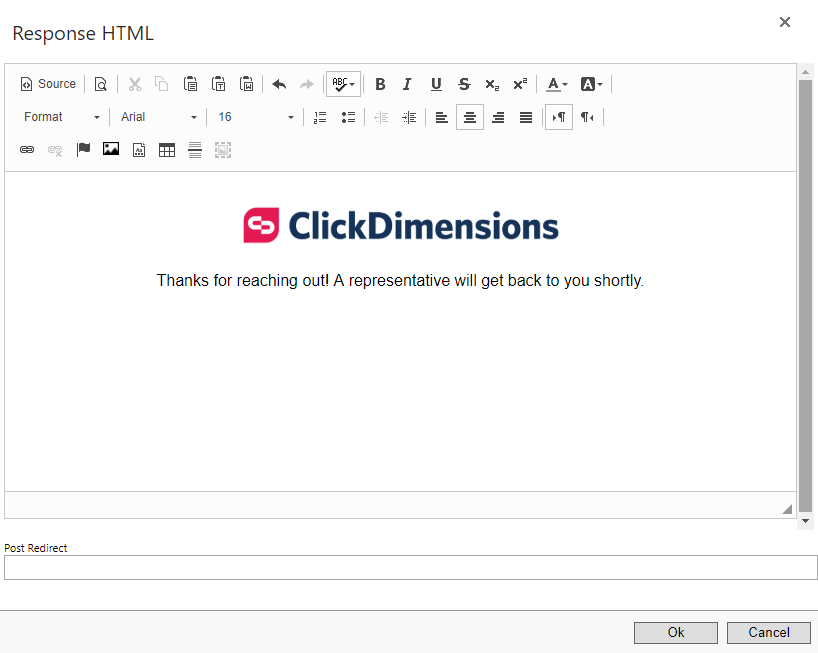Click the vertical scrollbar thumb
Viewport: 818px width, 653px height.
(805, 296)
